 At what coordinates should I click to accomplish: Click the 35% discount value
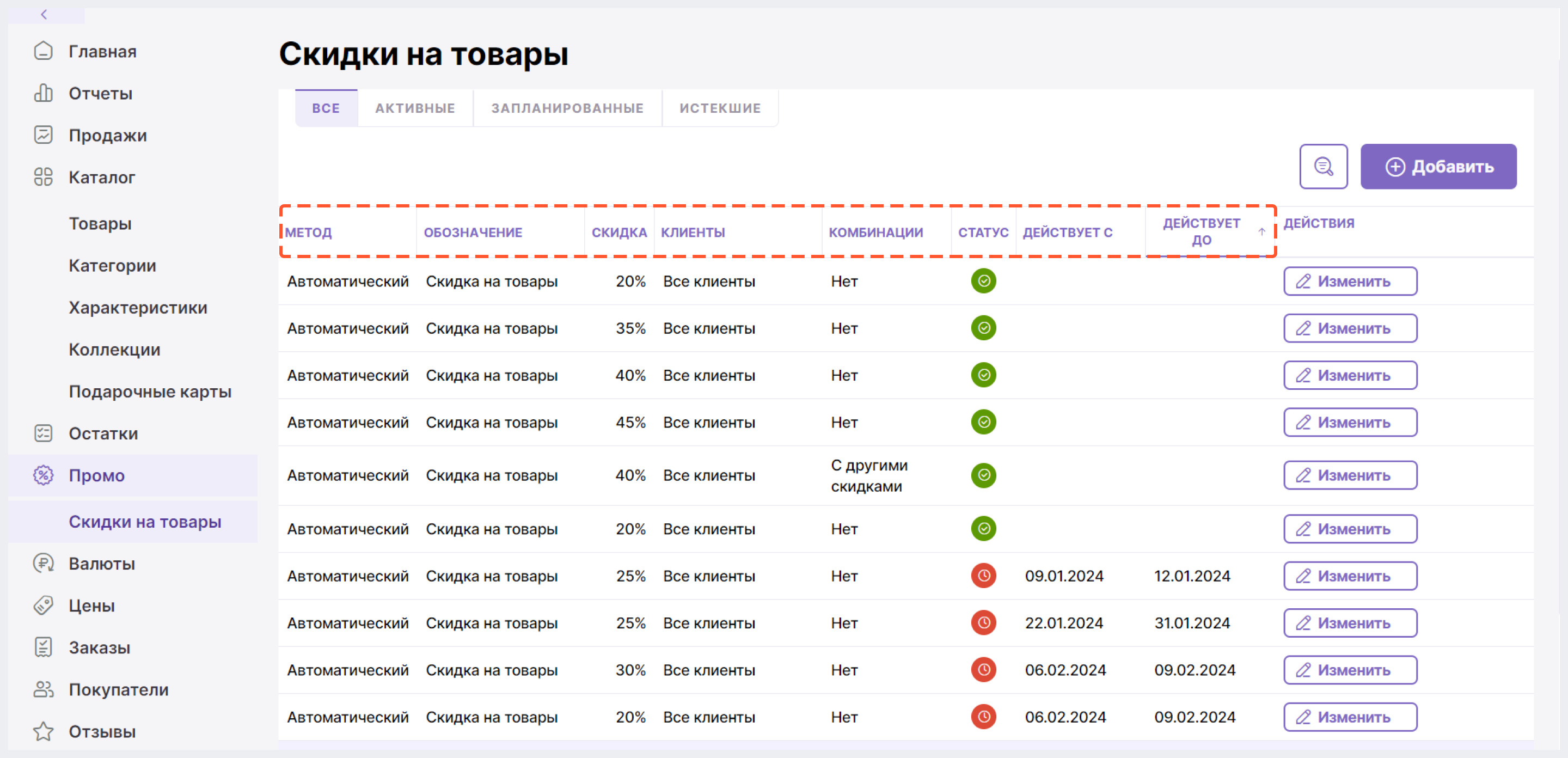click(630, 328)
